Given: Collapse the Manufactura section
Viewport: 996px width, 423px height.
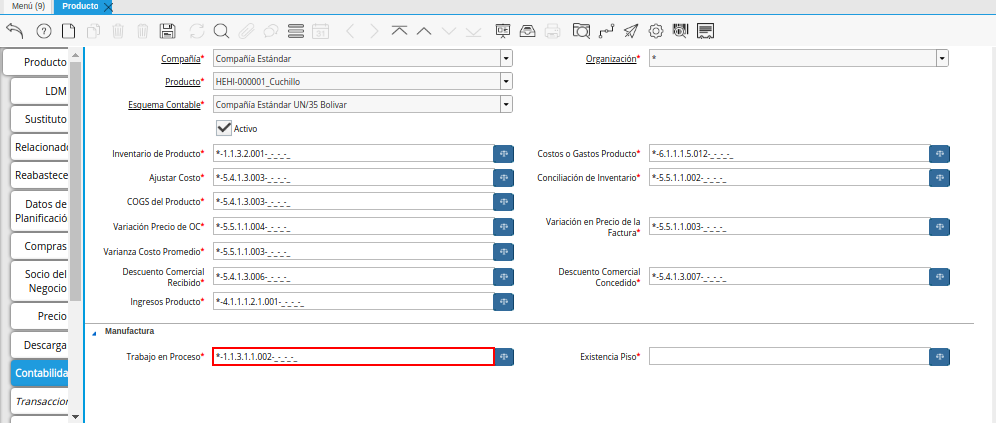Looking at the screenshot, I should click(x=95, y=332).
